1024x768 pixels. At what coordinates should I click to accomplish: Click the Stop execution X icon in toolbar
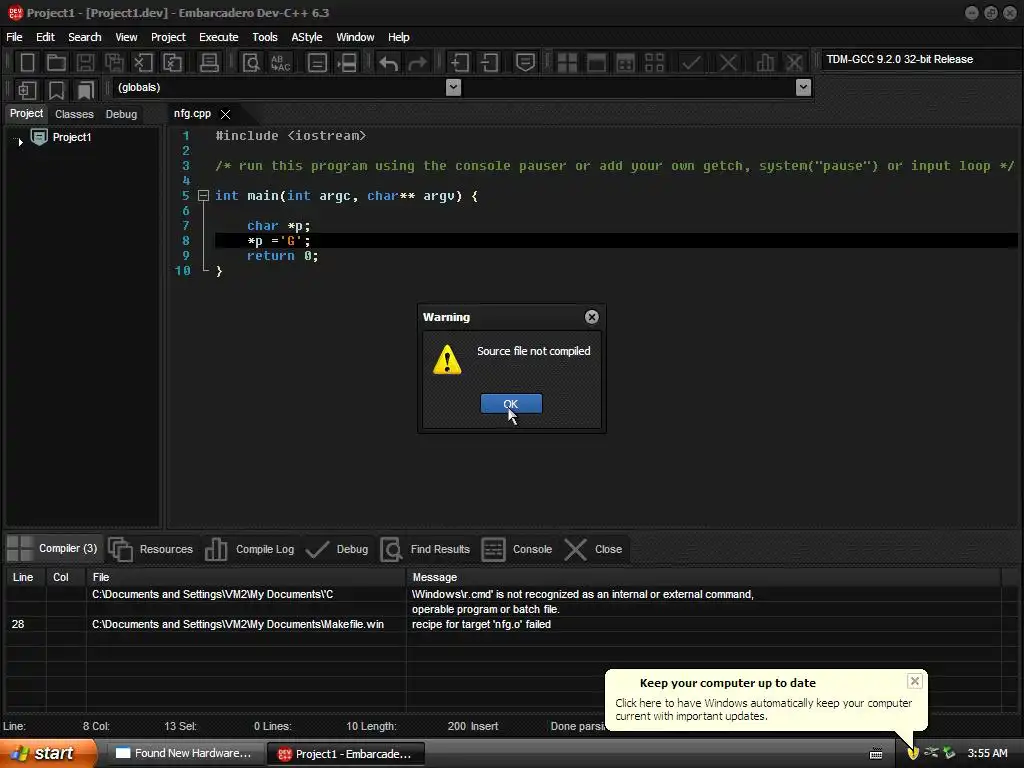(728, 63)
